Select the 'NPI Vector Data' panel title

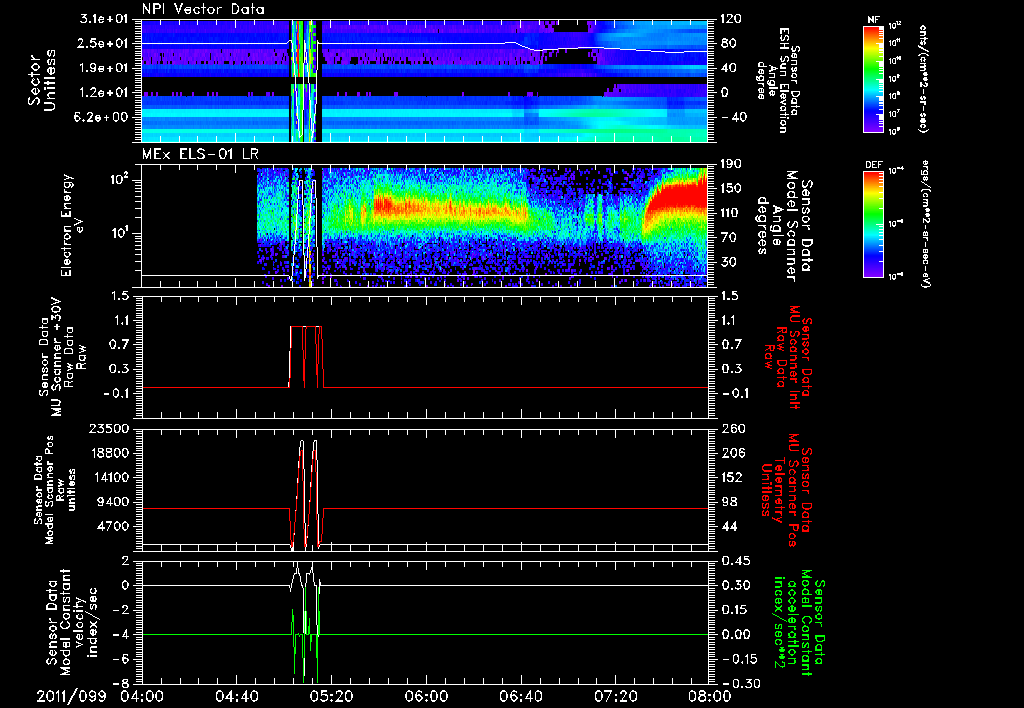[203, 9]
